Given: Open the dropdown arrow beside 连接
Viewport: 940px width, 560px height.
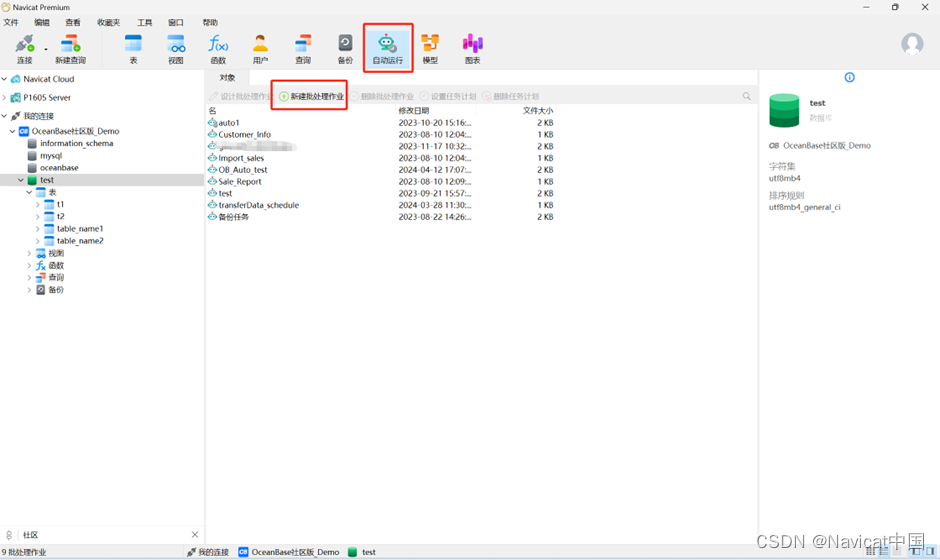Looking at the screenshot, I should coord(46,49).
